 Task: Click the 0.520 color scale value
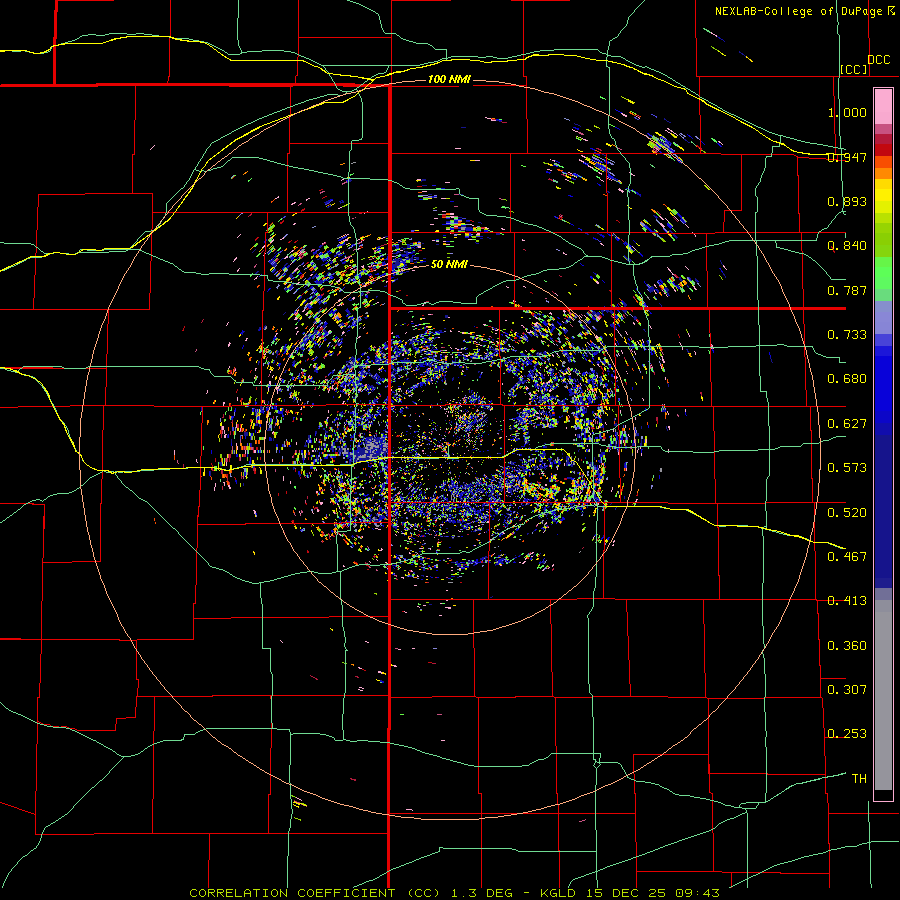847,513
